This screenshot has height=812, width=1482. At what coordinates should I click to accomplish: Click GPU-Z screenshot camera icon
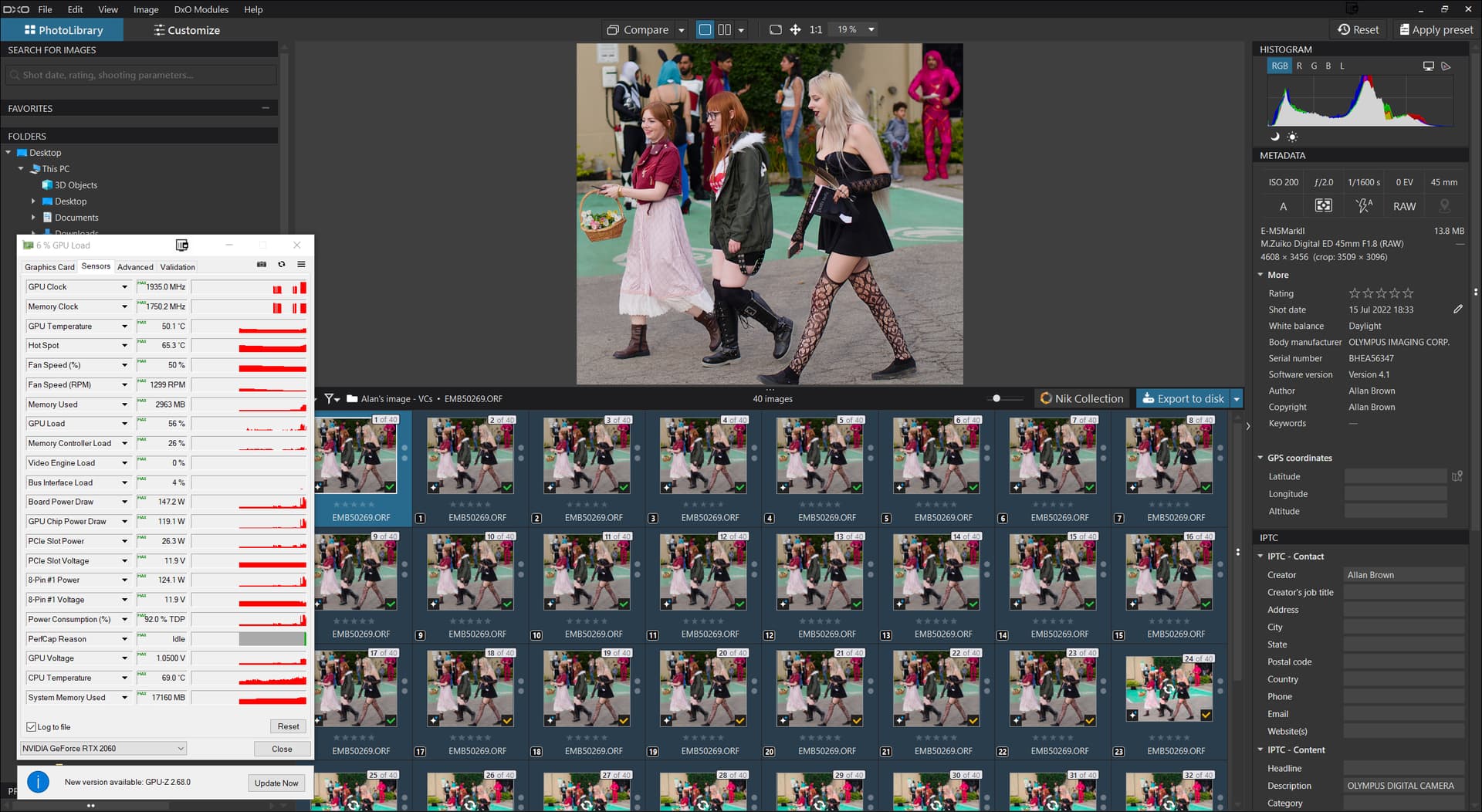(262, 265)
